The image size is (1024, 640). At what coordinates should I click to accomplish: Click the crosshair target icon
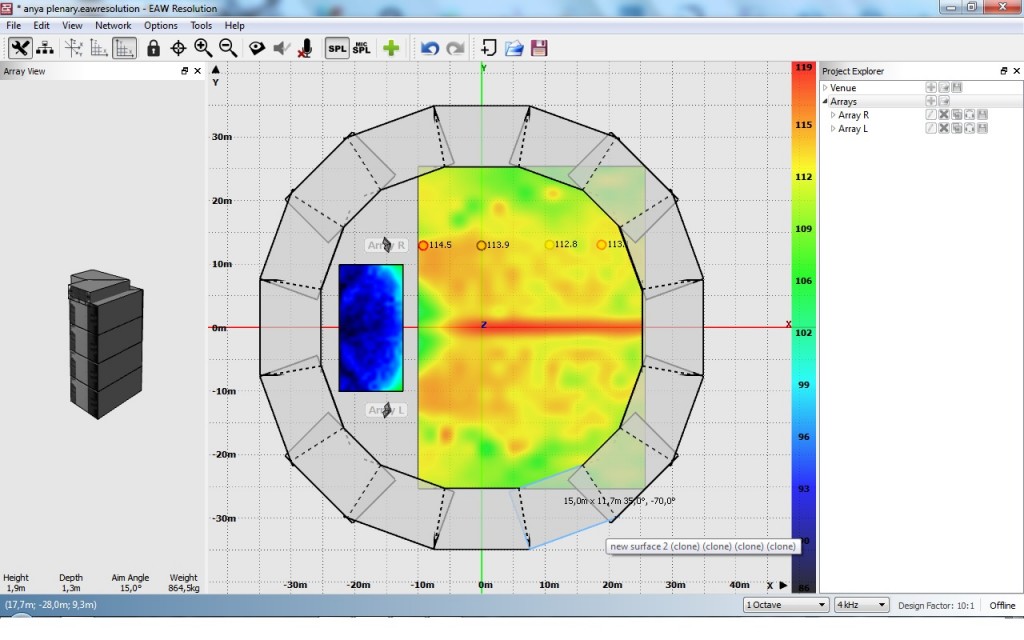(178, 48)
